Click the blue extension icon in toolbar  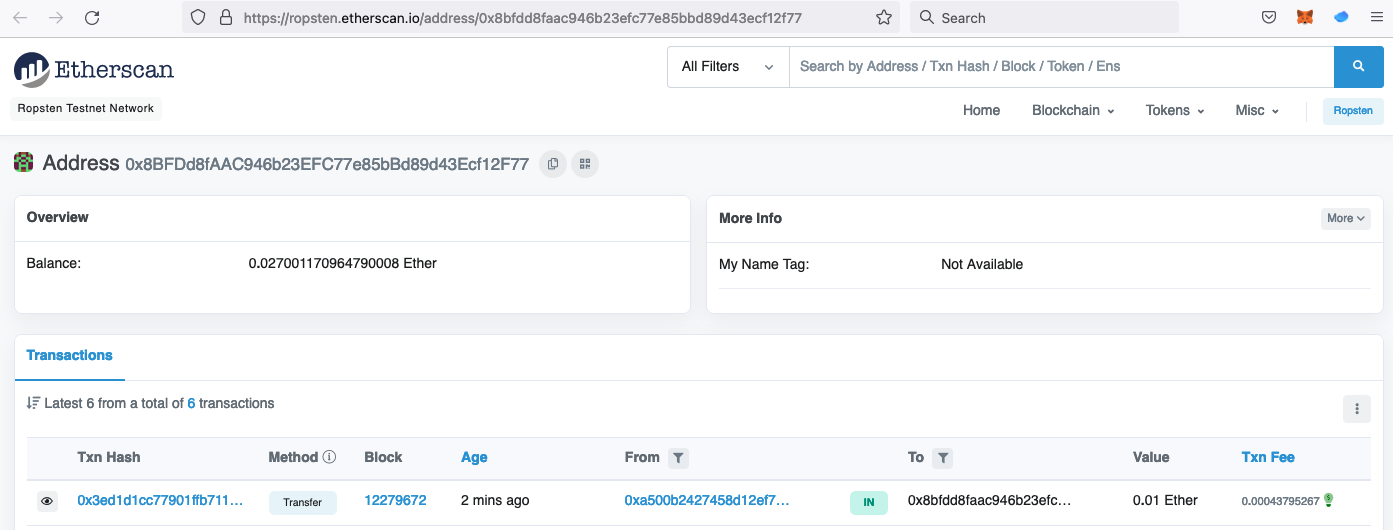(1342, 17)
